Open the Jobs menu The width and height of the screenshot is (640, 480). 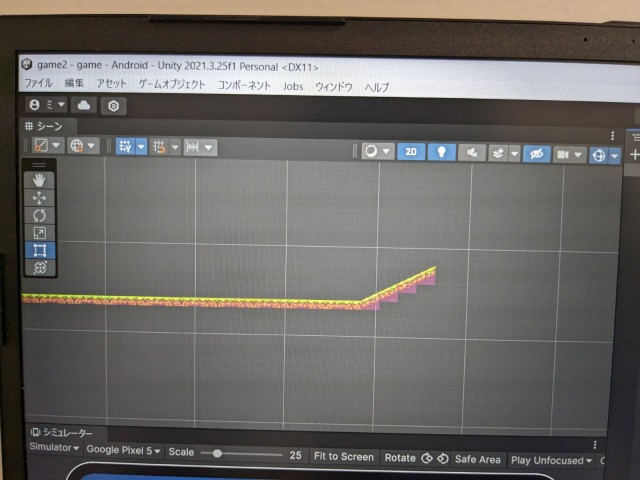click(x=293, y=86)
